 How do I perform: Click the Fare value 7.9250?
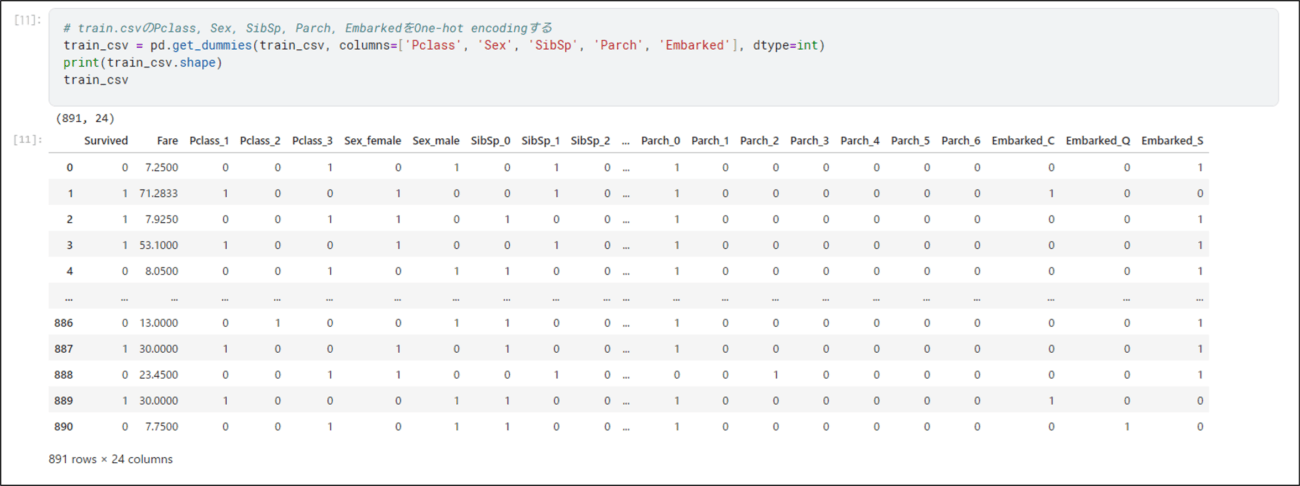click(x=161, y=219)
